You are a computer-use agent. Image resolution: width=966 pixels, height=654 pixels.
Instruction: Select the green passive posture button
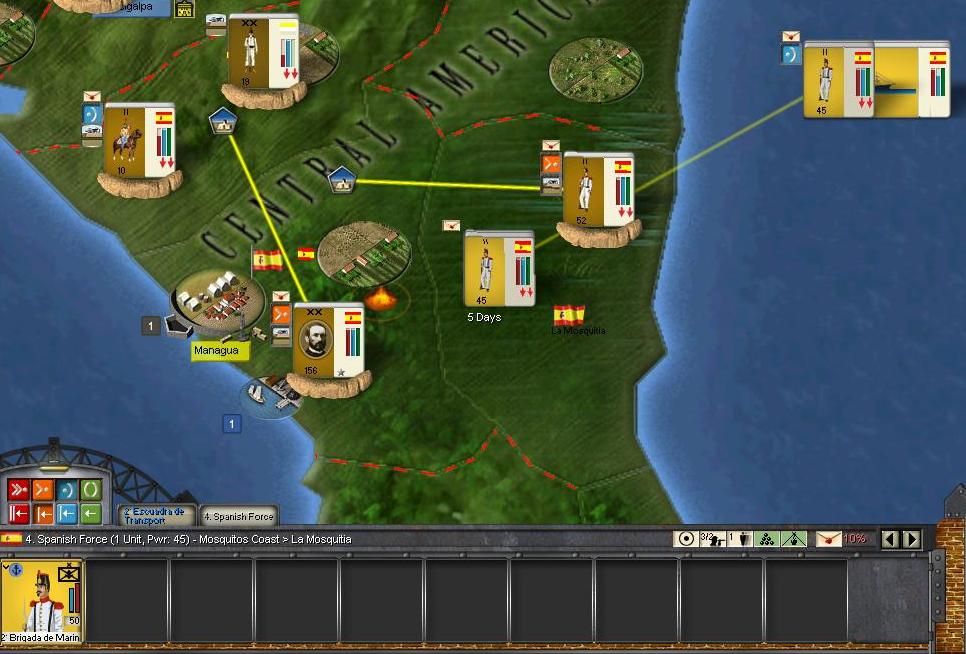91,490
